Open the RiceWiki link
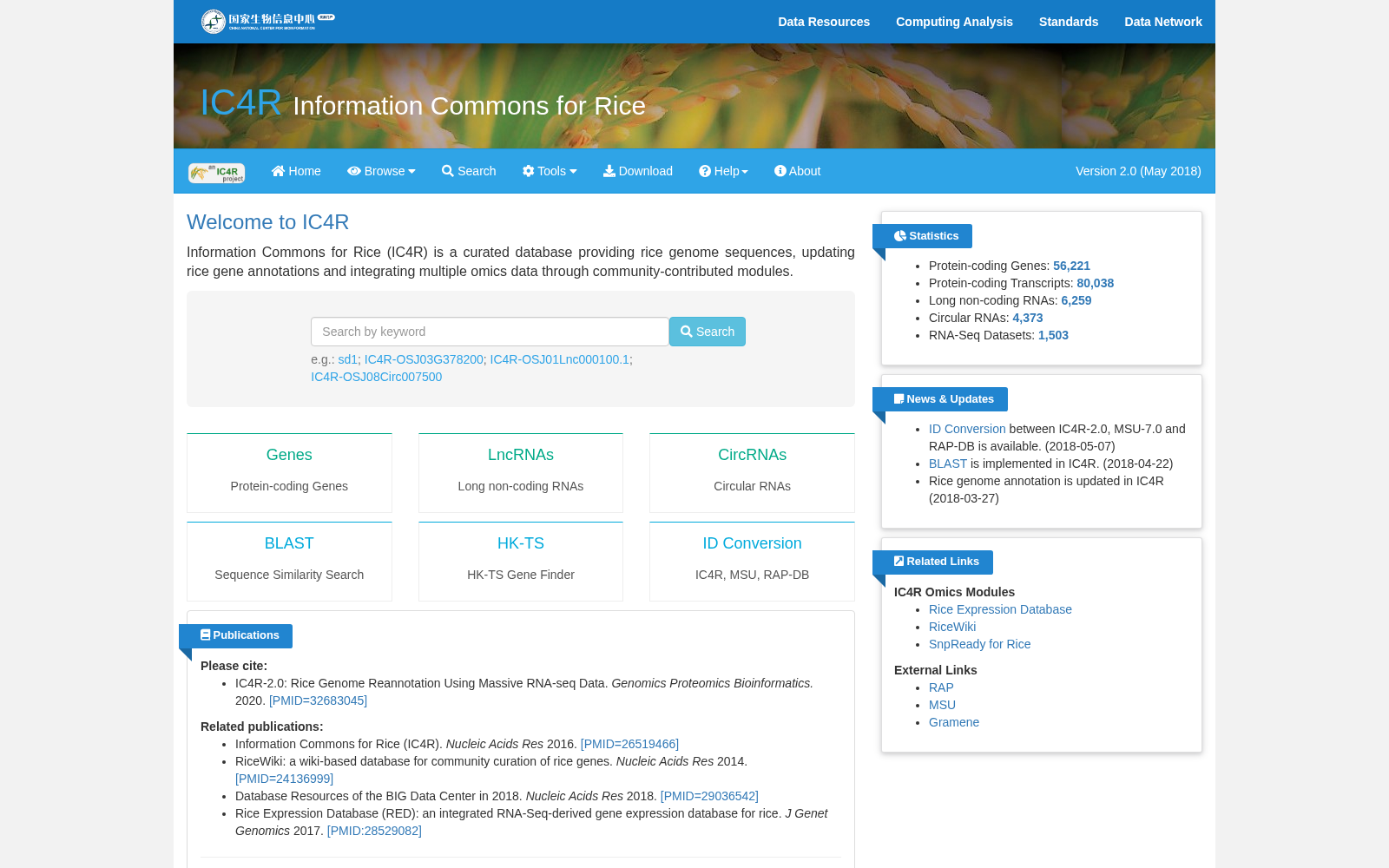Image resolution: width=1389 pixels, height=868 pixels. pyautogui.click(x=952, y=627)
